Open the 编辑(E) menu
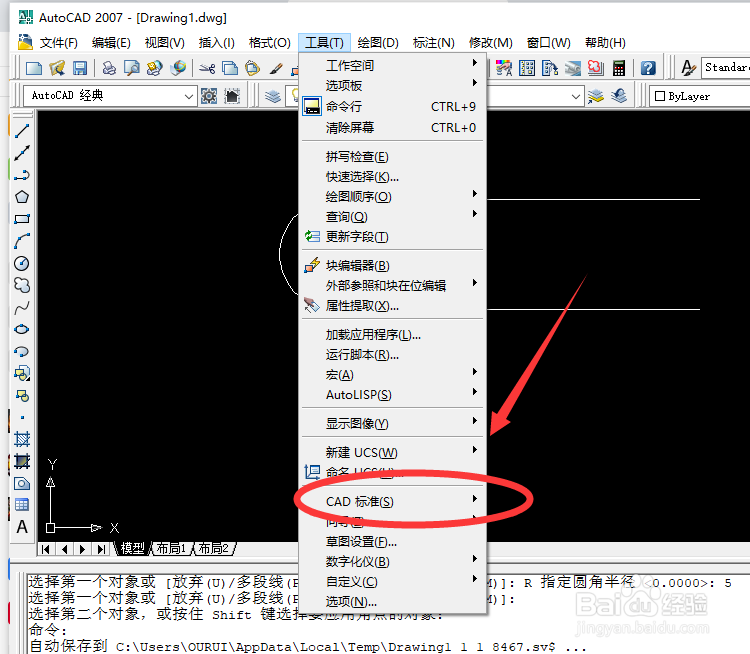The image size is (750, 654). click(x=111, y=43)
